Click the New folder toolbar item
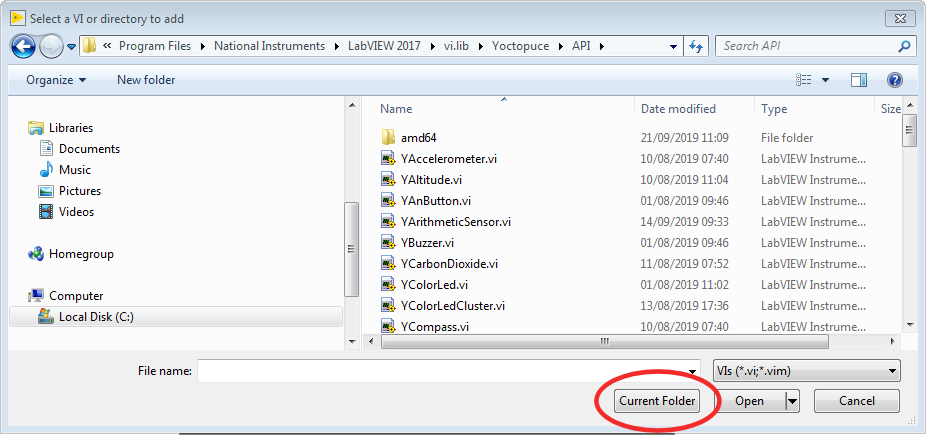926x435 pixels. point(145,80)
